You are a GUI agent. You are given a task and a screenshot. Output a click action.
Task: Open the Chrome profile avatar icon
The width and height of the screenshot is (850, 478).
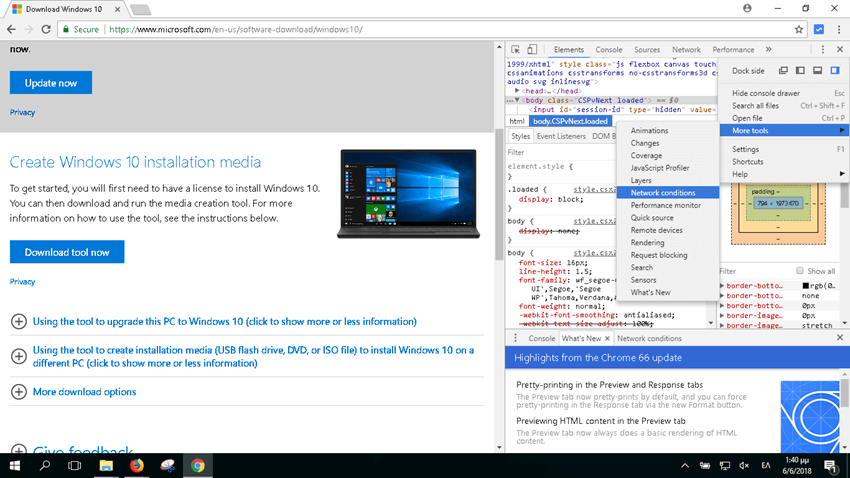[x=747, y=8]
